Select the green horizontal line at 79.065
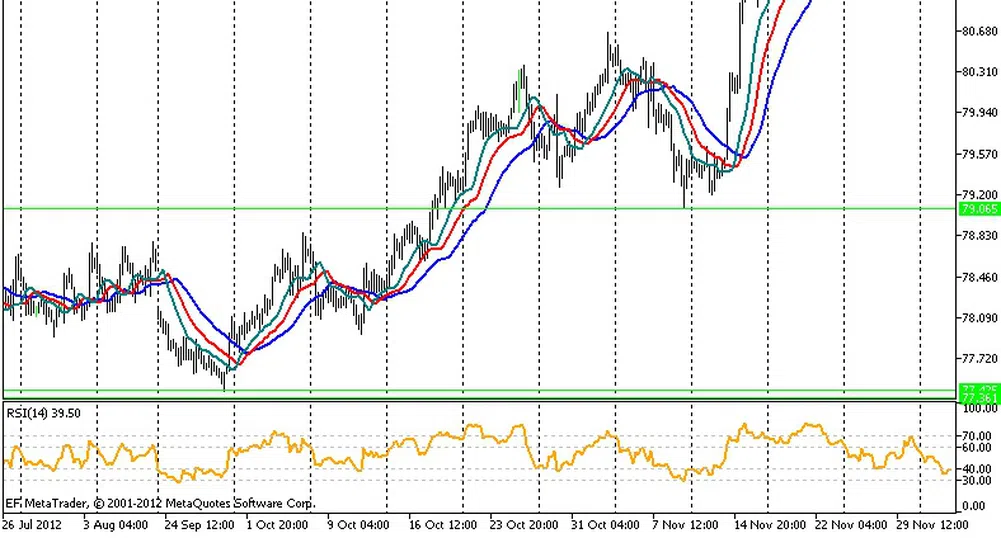1001x538 pixels. click(x=300, y=208)
